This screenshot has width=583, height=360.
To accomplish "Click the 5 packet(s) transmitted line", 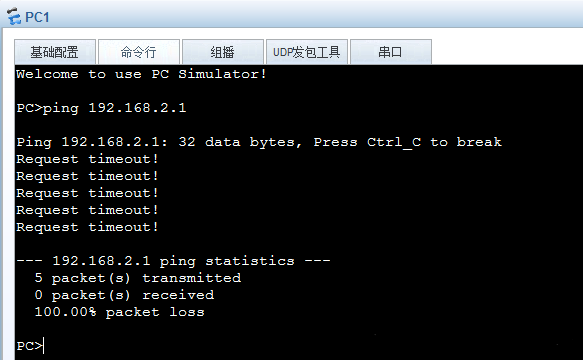I will click(138, 278).
